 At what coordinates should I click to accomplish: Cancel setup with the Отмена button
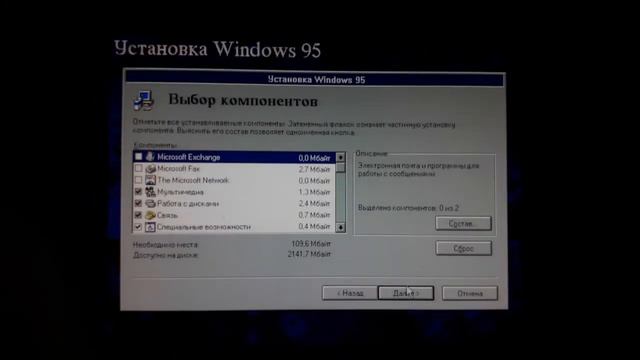tap(470, 293)
